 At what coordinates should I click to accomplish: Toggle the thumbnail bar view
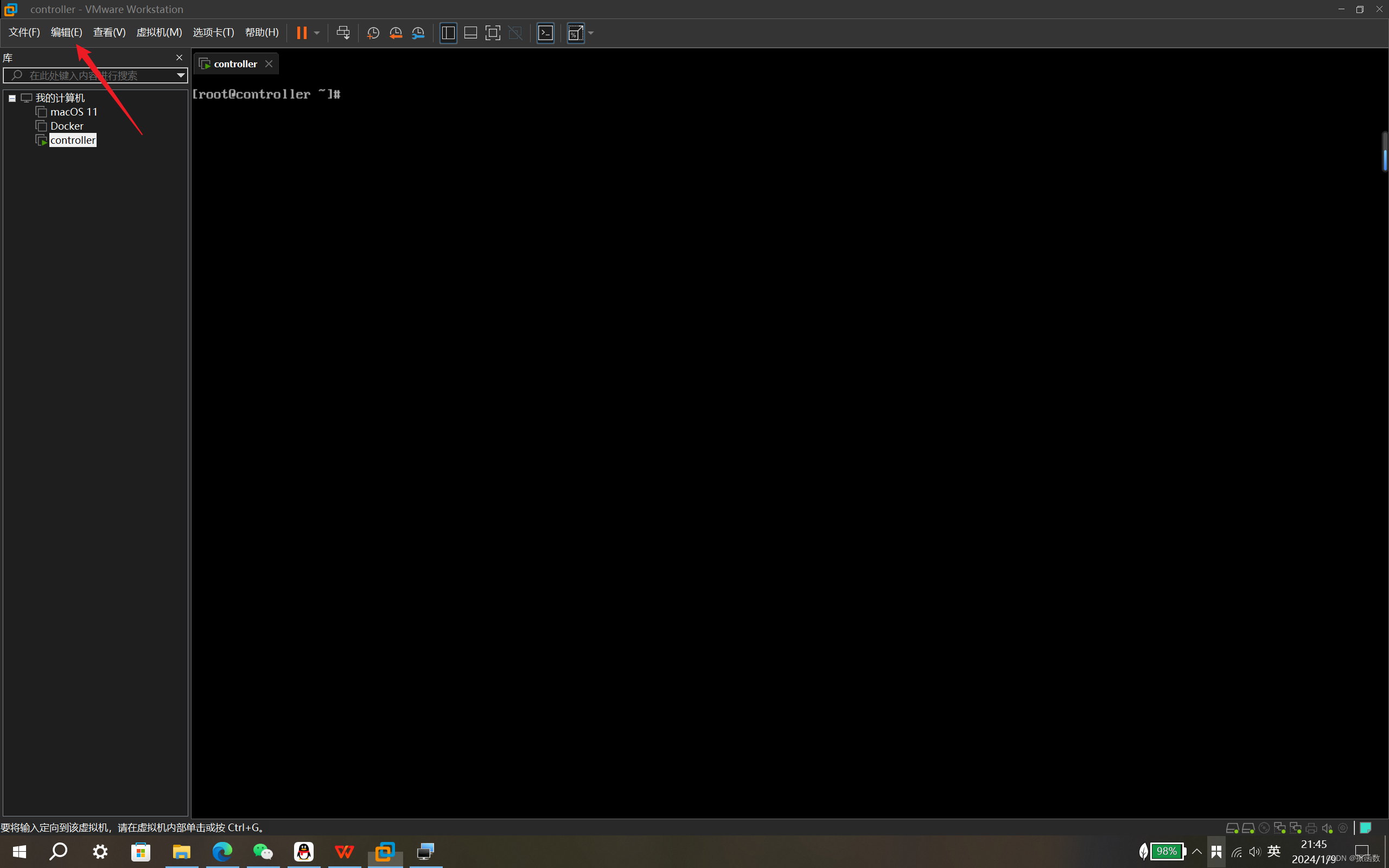[x=470, y=33]
